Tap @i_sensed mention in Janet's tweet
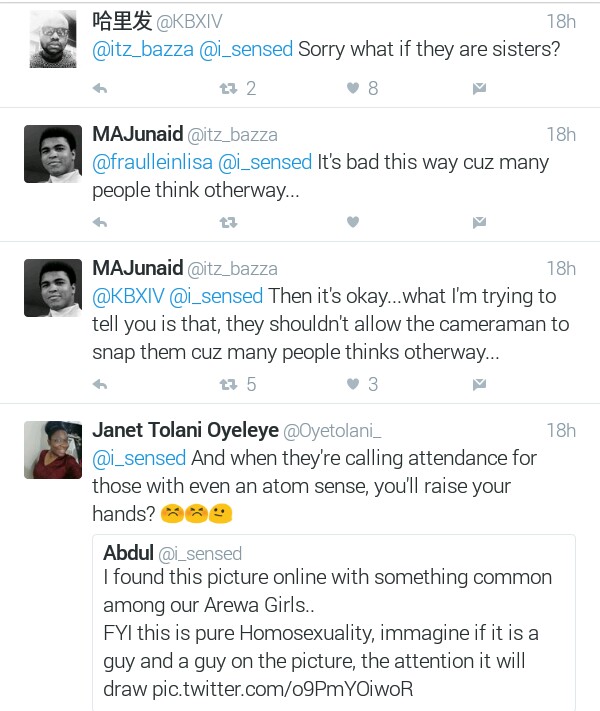The height and width of the screenshot is (711, 600). [139, 458]
